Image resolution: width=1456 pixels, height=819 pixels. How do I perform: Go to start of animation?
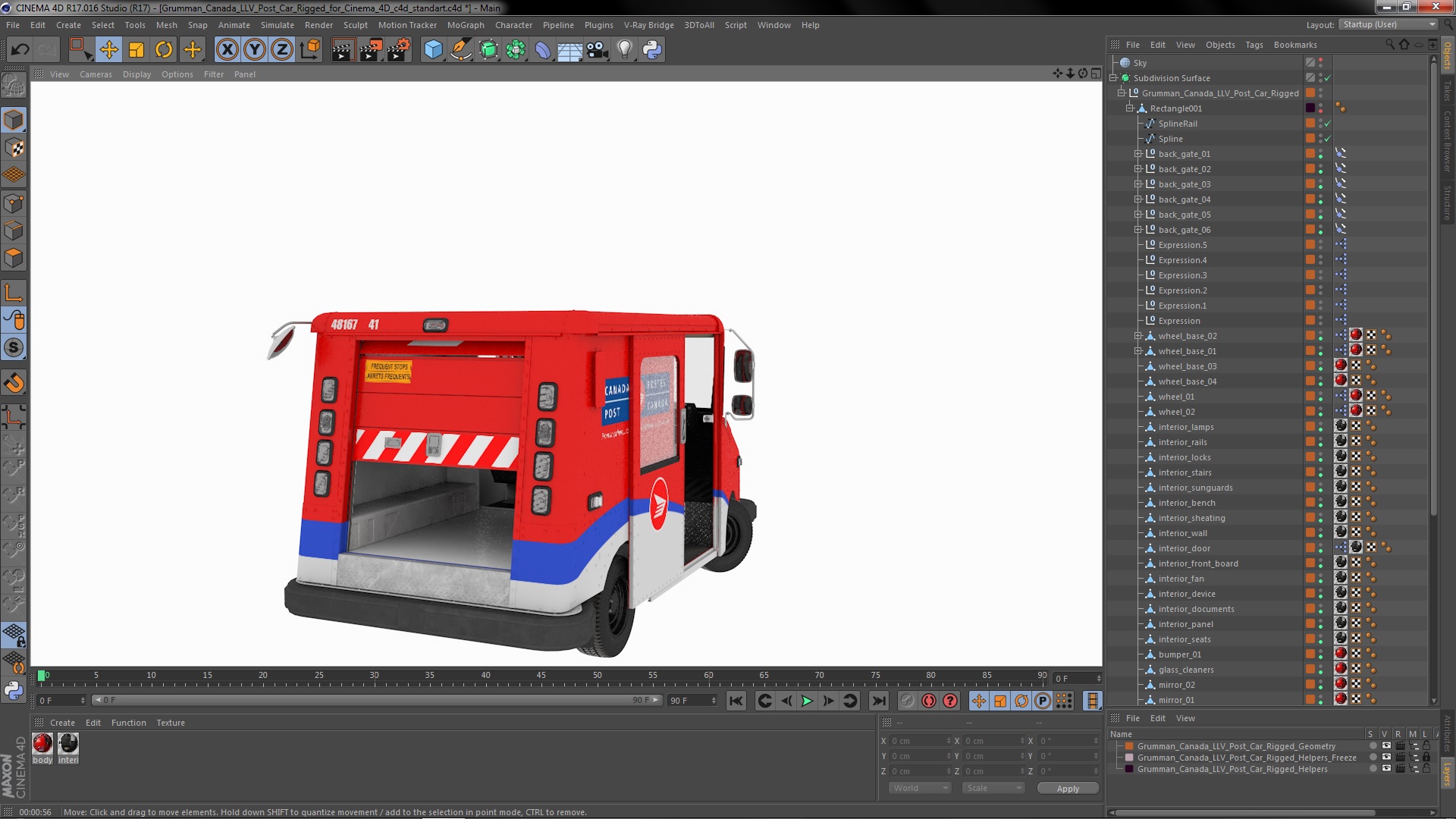(736, 701)
